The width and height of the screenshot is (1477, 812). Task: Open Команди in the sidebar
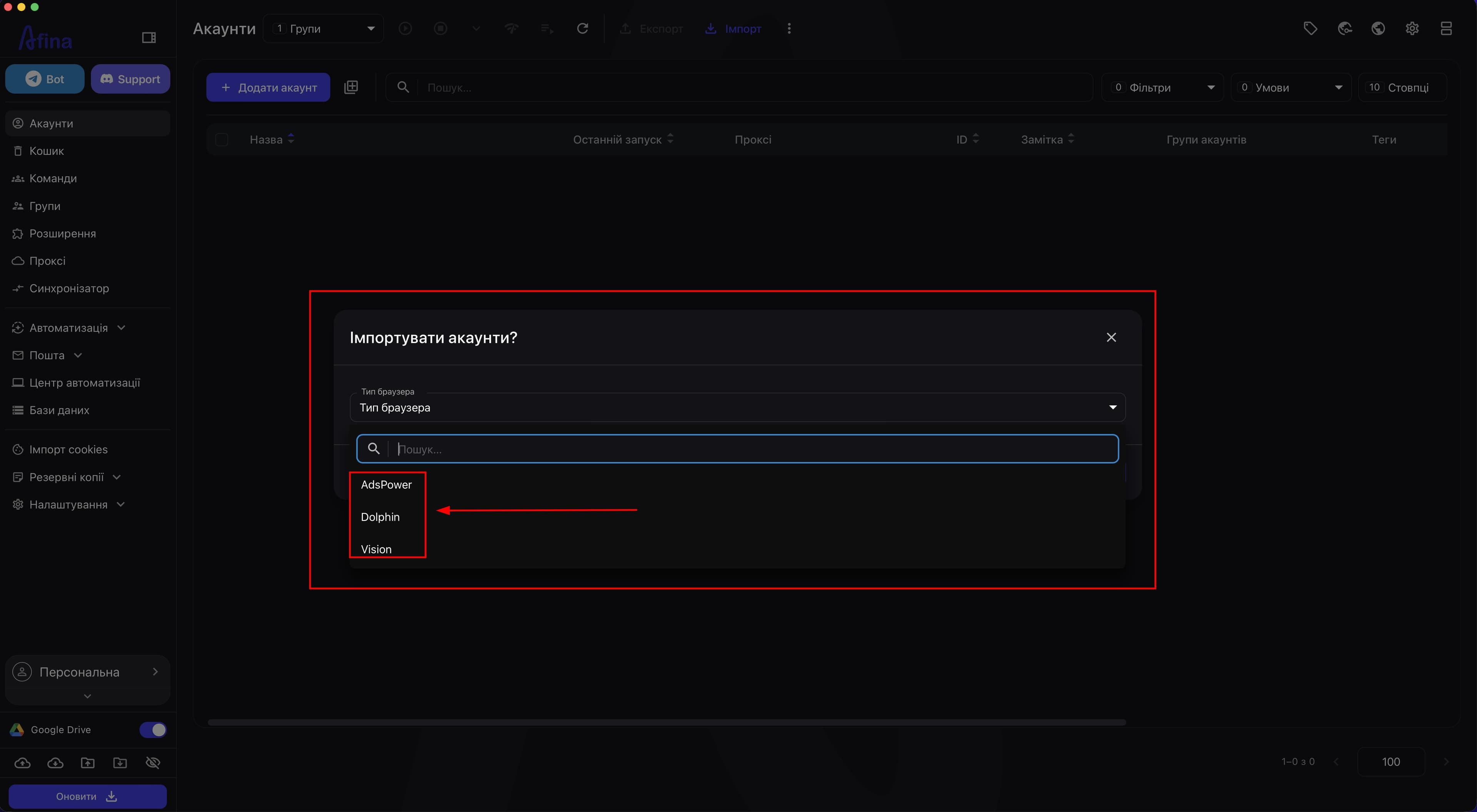coord(88,178)
